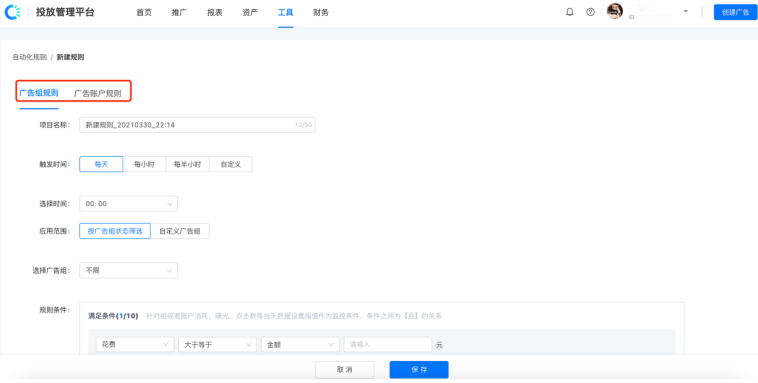
Task: Open the 资产 menu
Action: (250, 13)
